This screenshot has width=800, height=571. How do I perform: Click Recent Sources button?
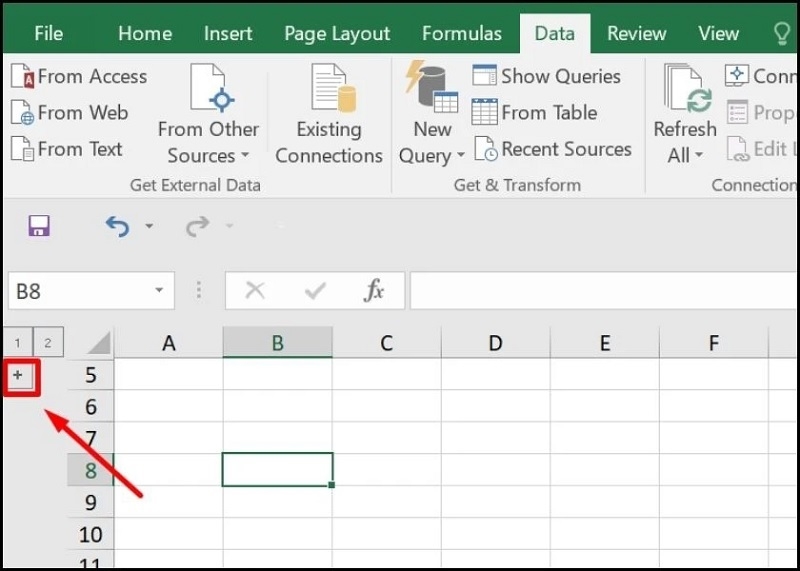pos(553,149)
